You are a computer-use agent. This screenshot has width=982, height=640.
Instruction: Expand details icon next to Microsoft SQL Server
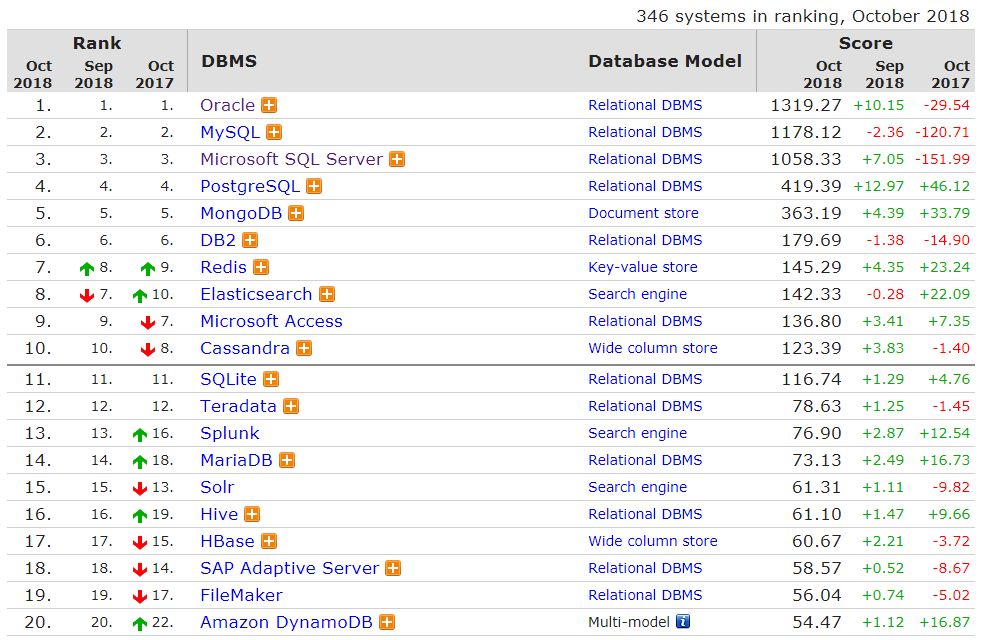(397, 159)
